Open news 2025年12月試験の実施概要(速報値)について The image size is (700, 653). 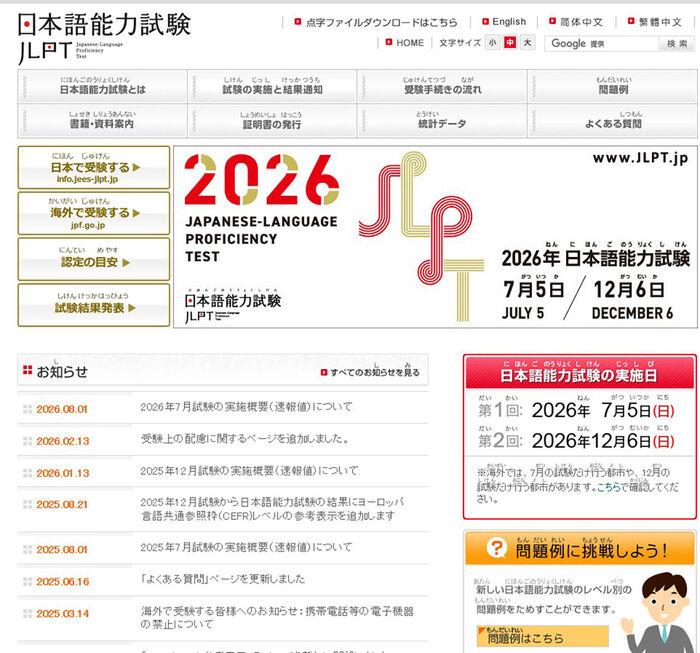(249, 470)
